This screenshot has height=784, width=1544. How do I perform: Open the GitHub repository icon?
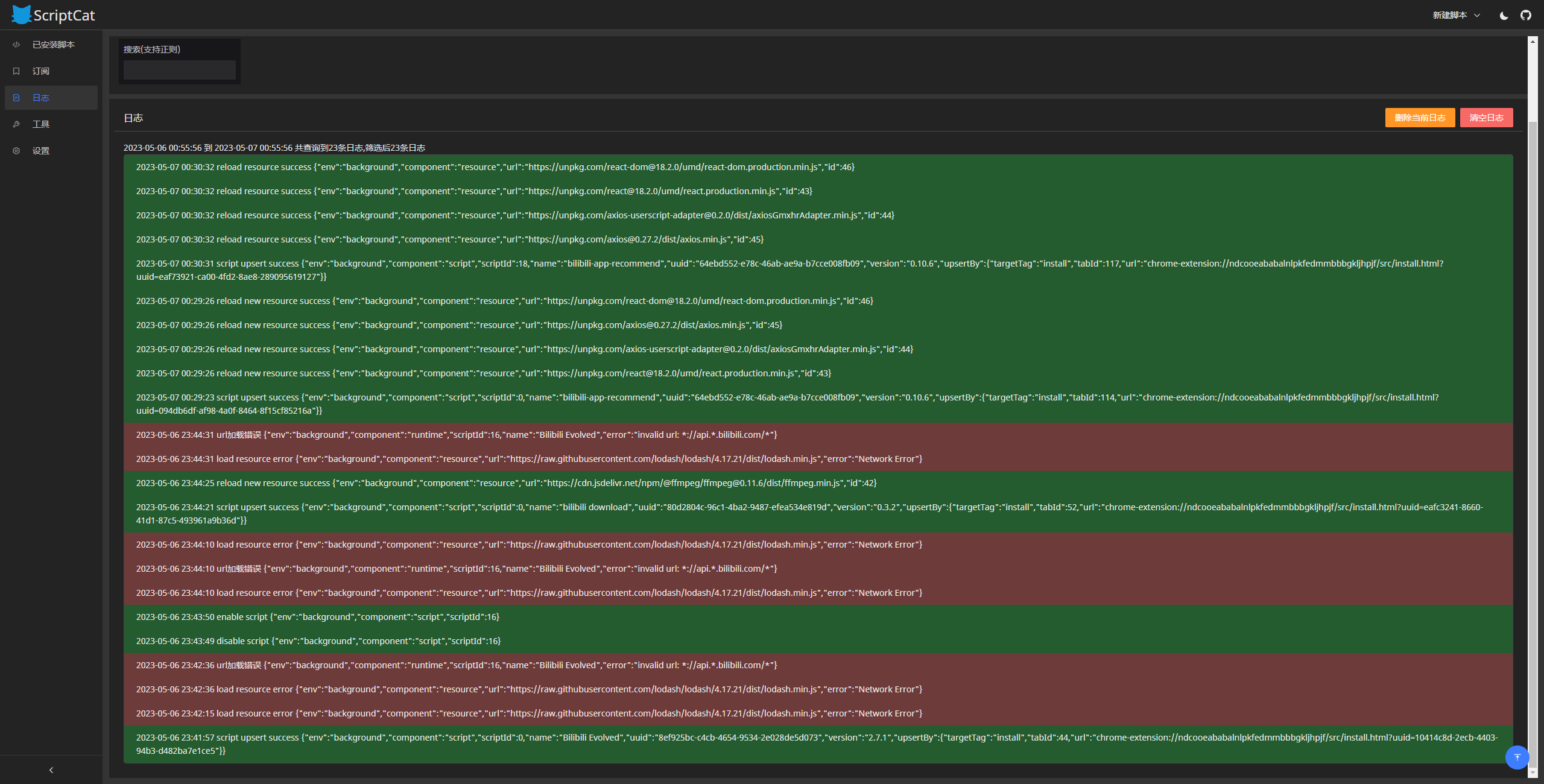click(x=1526, y=15)
